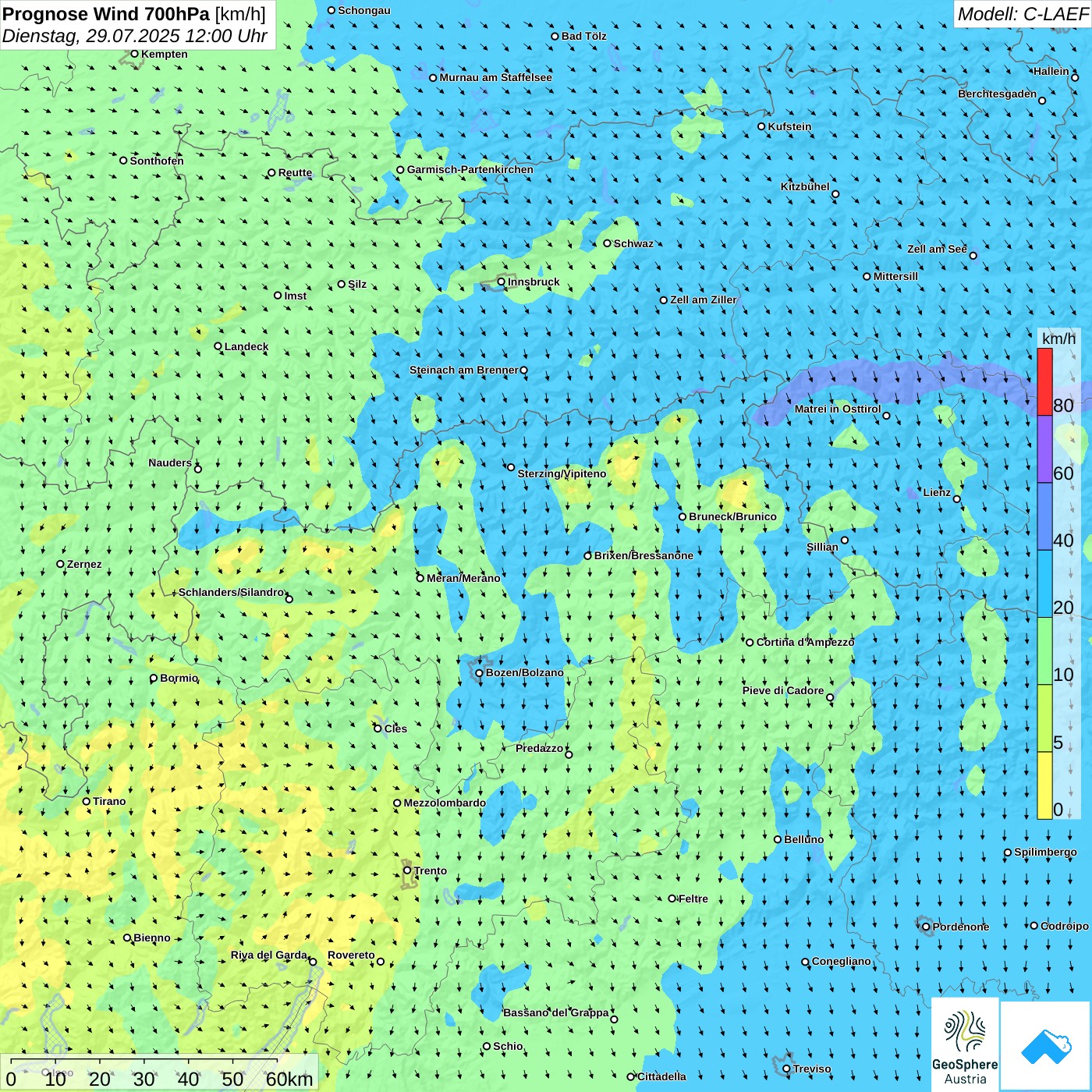Click the 'Berchtesgaden' label

pyautogui.click(x=998, y=94)
